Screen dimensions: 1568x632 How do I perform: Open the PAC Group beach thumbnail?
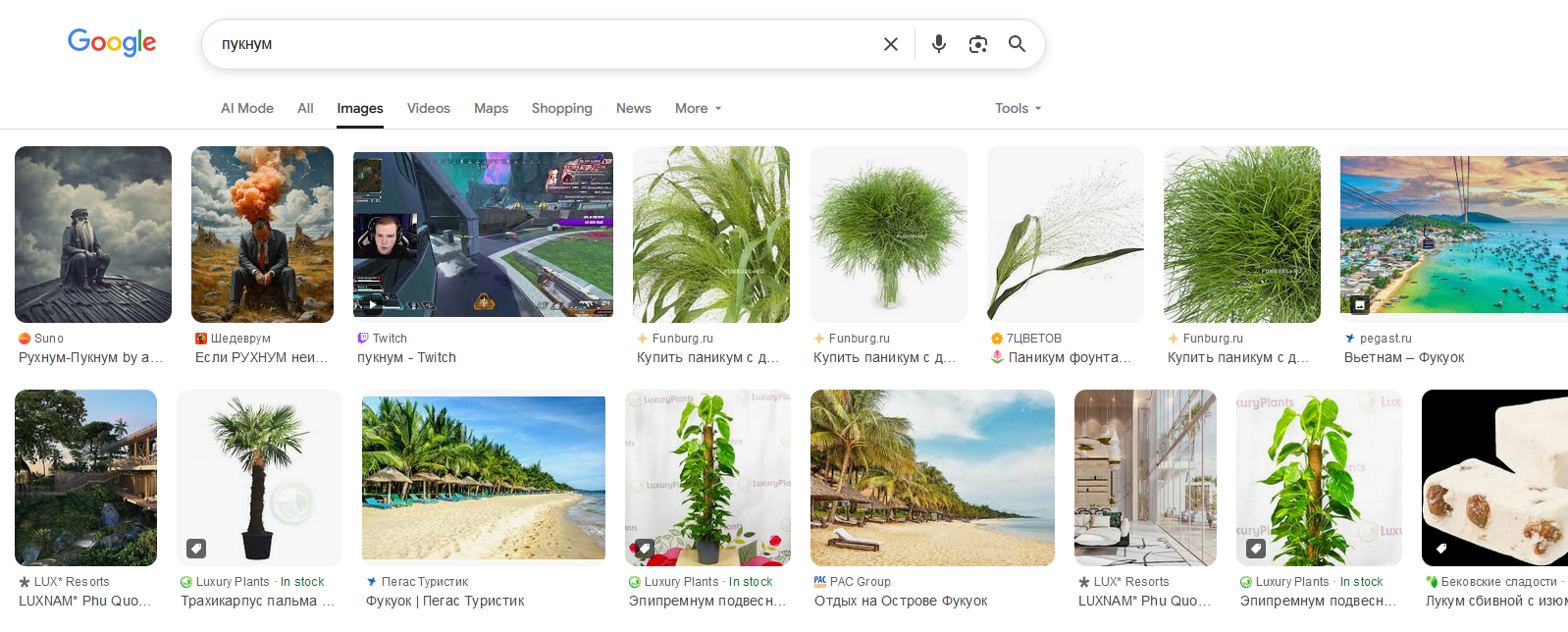tap(932, 478)
